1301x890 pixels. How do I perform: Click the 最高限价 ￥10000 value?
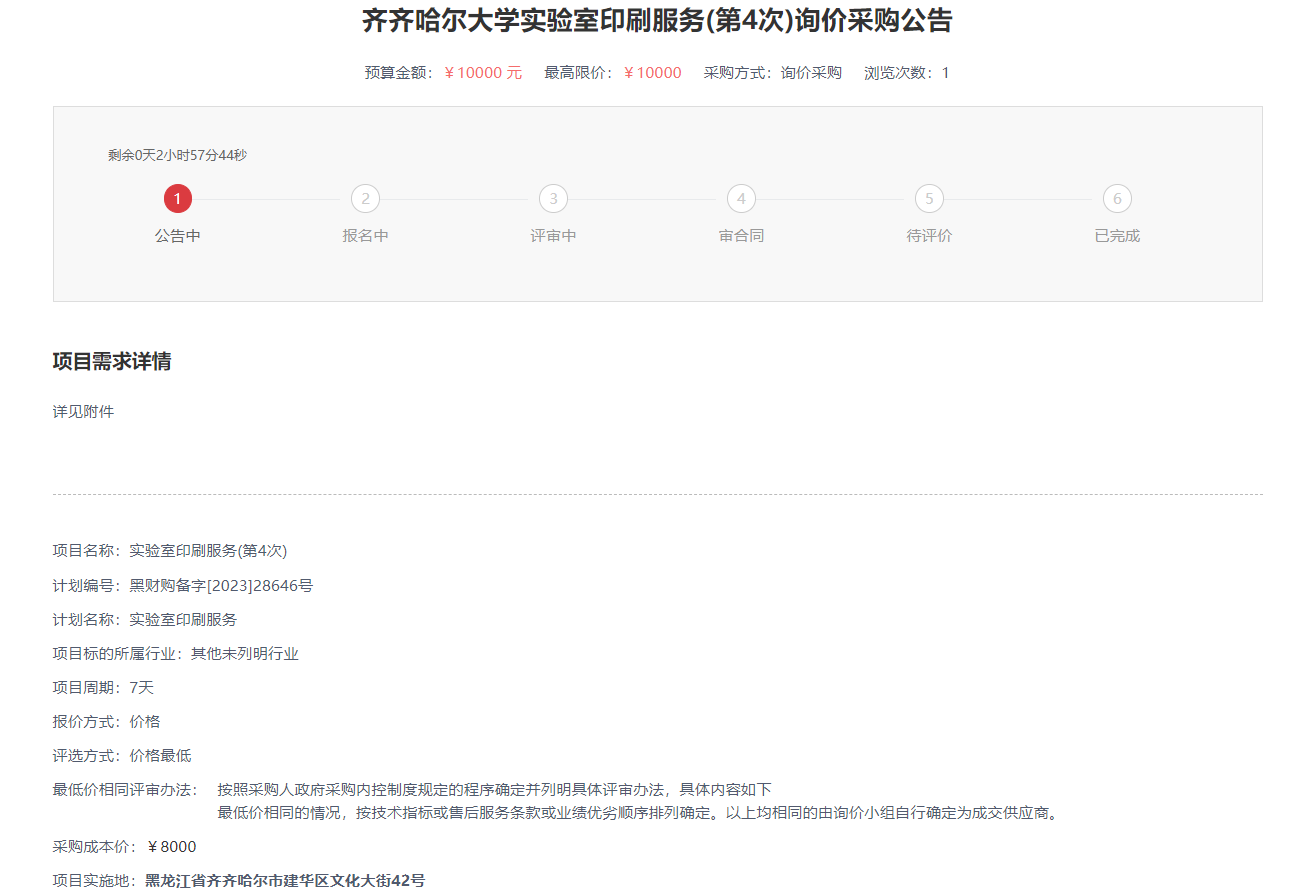pos(652,73)
